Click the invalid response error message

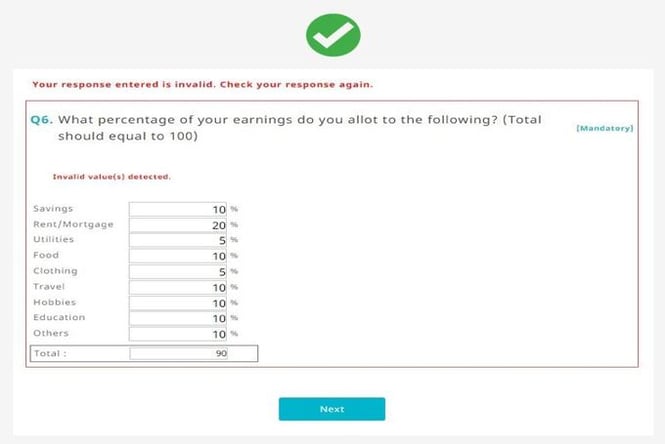pyautogui.click(x=203, y=84)
